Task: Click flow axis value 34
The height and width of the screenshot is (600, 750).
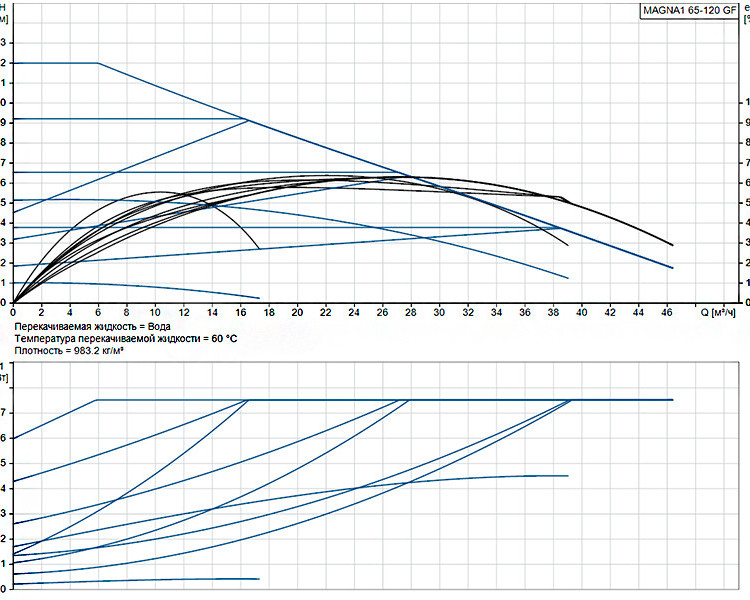Action: (x=496, y=312)
